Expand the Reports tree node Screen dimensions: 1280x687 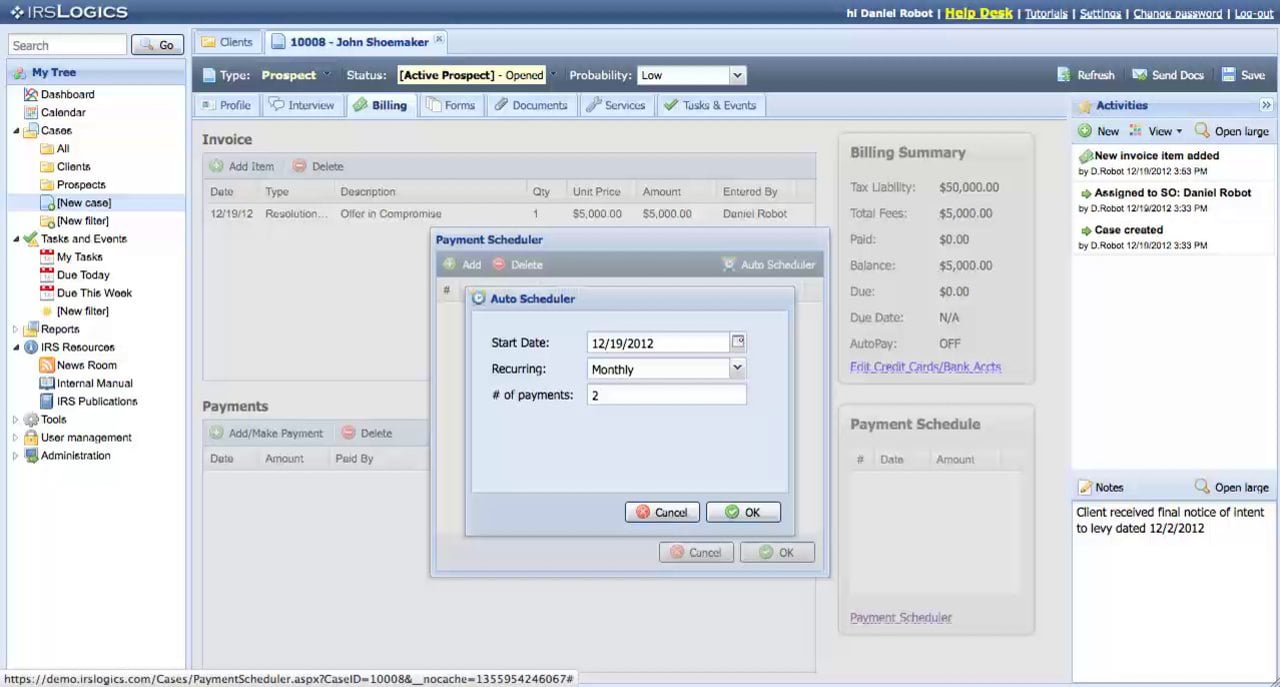(x=15, y=329)
